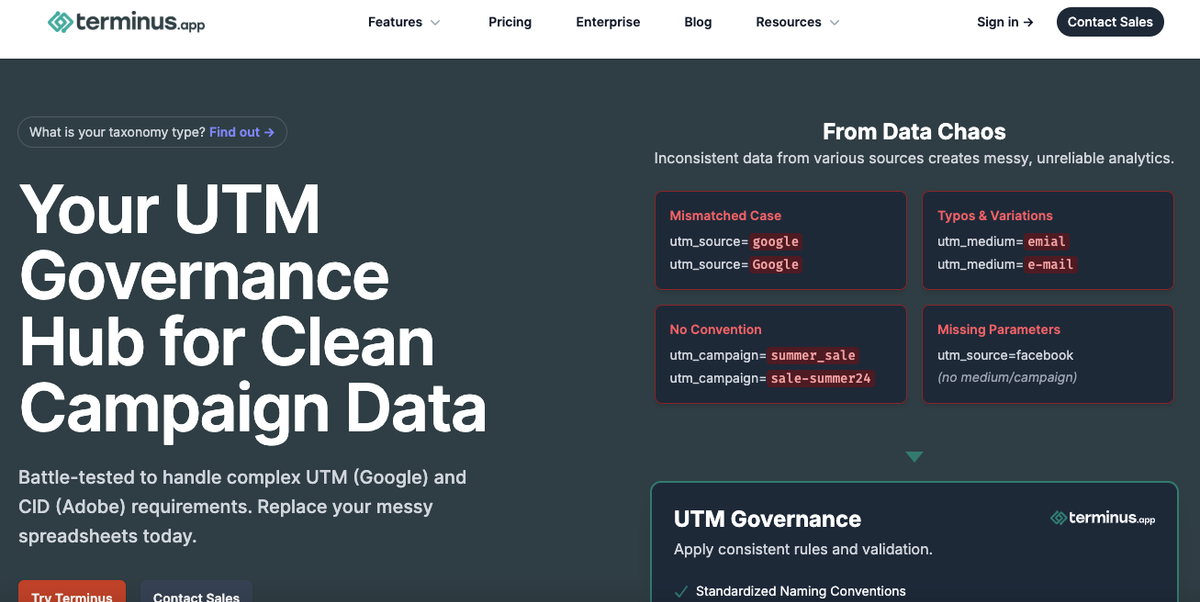Image resolution: width=1200 pixels, height=602 pixels.
Task: Click the UTM Governance card title
Action: [x=767, y=519]
